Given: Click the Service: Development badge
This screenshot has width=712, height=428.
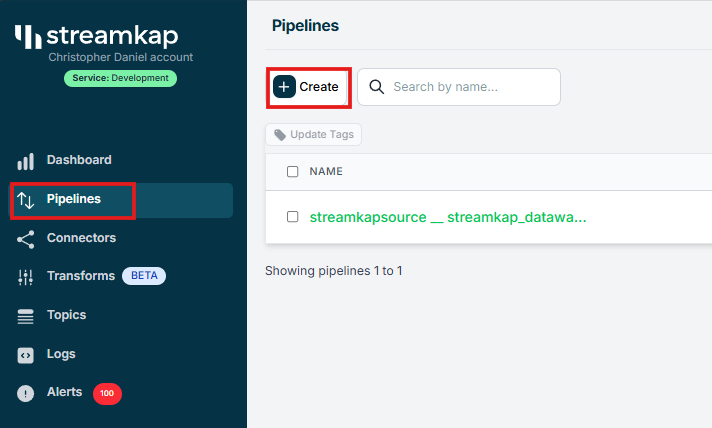Looking at the screenshot, I should (120, 78).
